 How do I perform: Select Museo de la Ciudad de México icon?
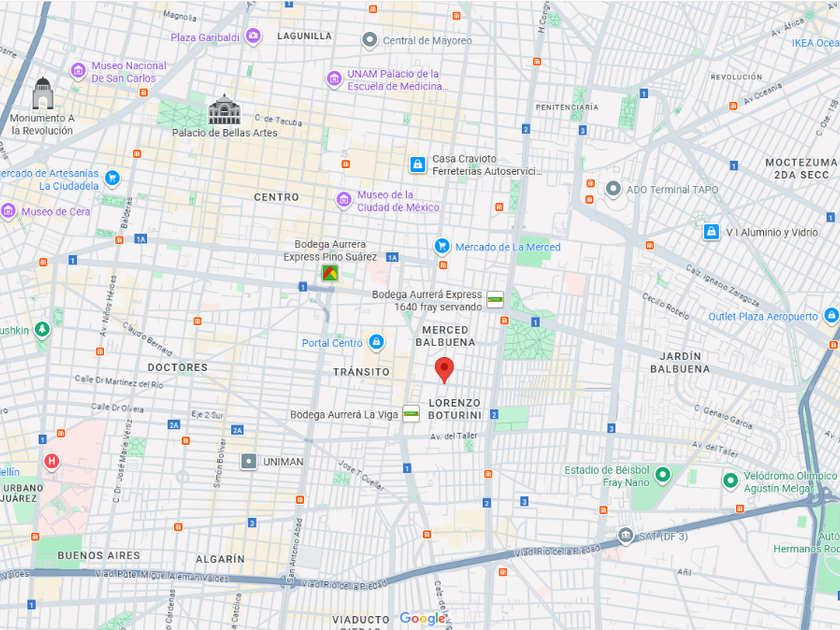tap(343, 200)
